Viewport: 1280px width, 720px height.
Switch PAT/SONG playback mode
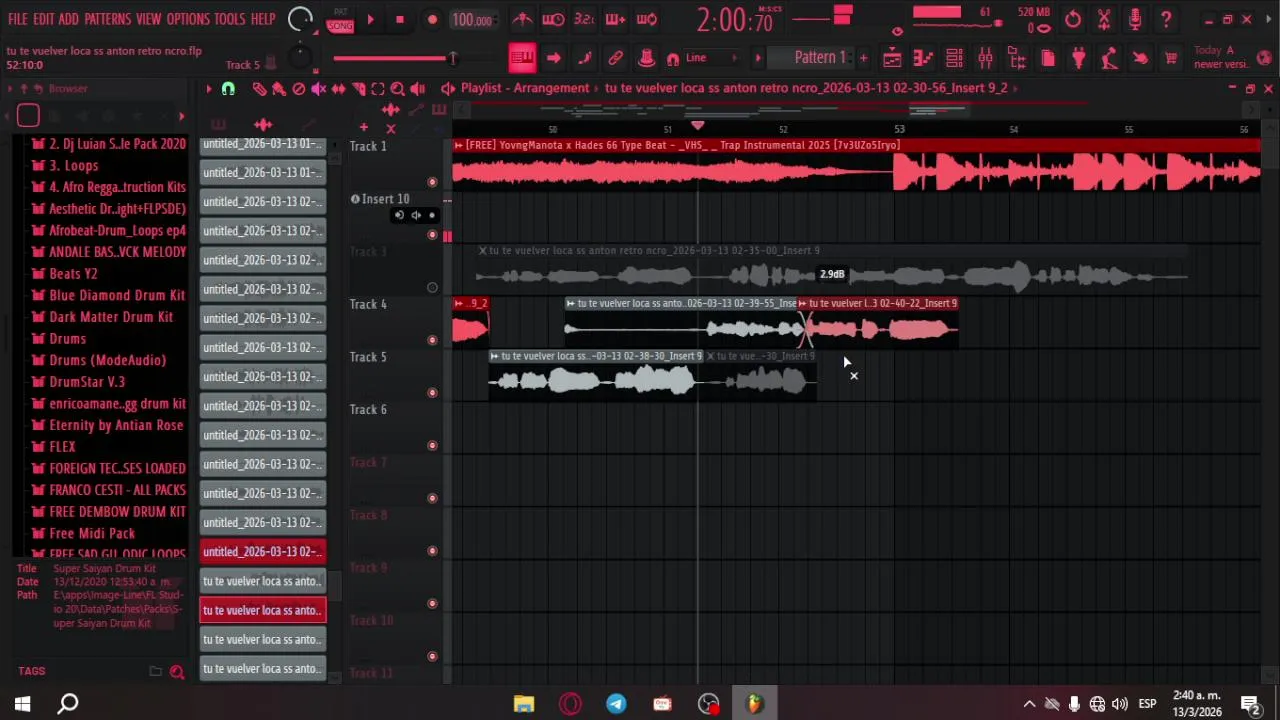point(340,19)
